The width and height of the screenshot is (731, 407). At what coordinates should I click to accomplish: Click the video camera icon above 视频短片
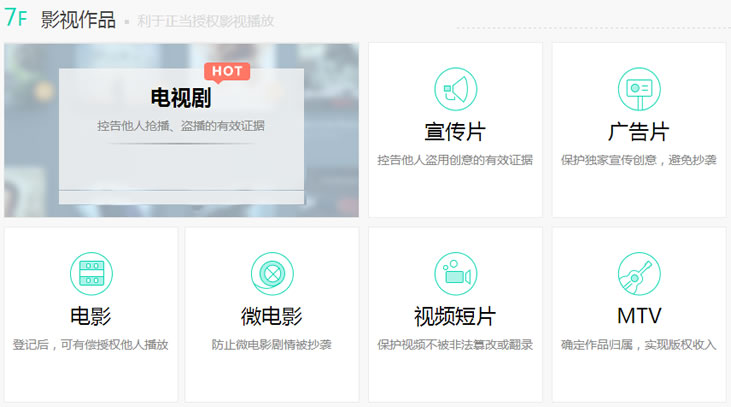click(455, 274)
